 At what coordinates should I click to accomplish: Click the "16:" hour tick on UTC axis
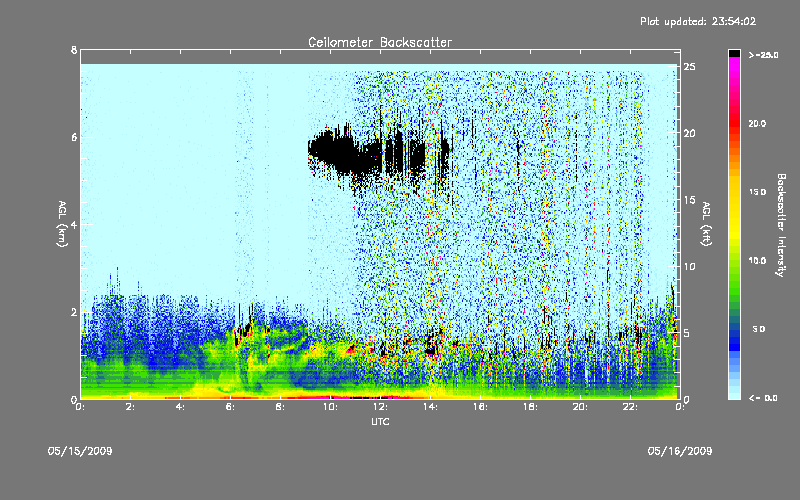coord(480,407)
